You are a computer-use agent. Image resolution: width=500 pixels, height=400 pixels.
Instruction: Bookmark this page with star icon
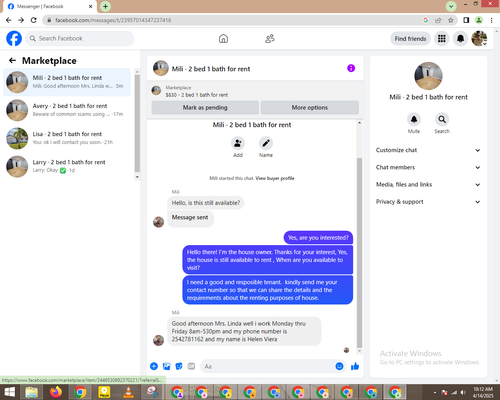(x=451, y=20)
